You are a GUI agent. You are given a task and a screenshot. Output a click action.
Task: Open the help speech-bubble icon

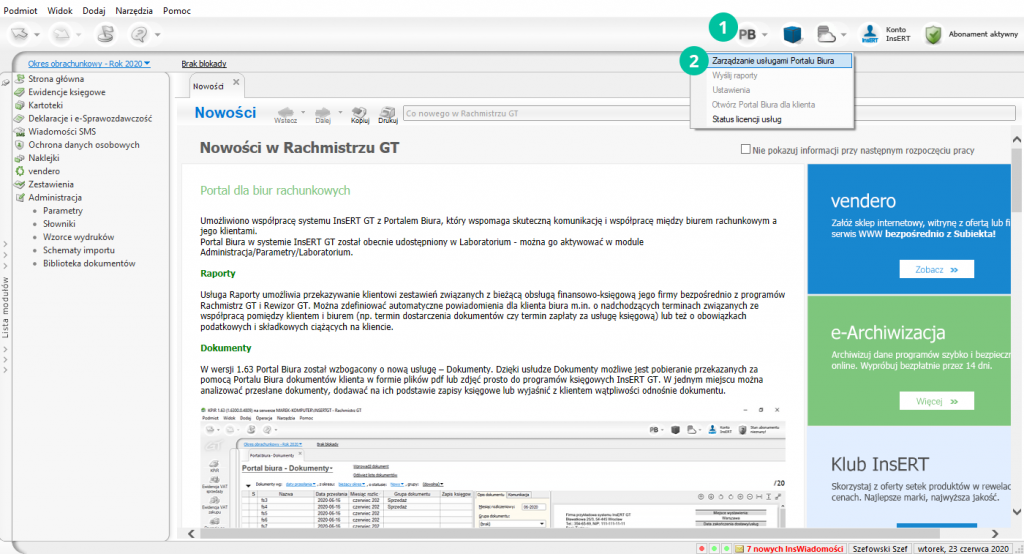138,33
